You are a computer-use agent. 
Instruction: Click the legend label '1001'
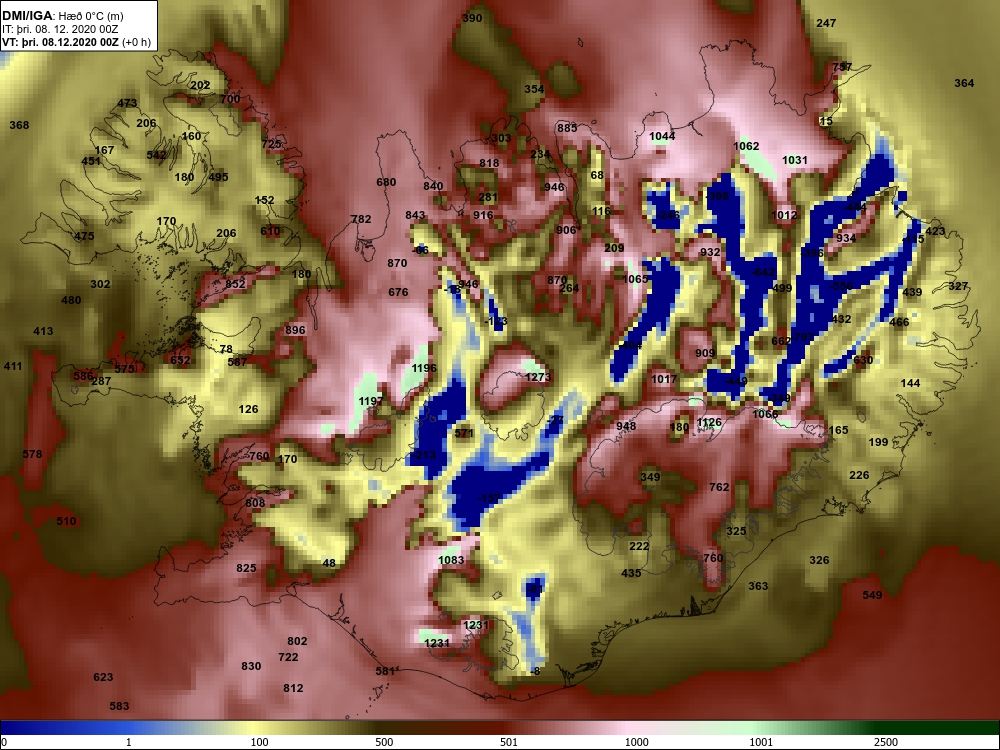click(761, 742)
